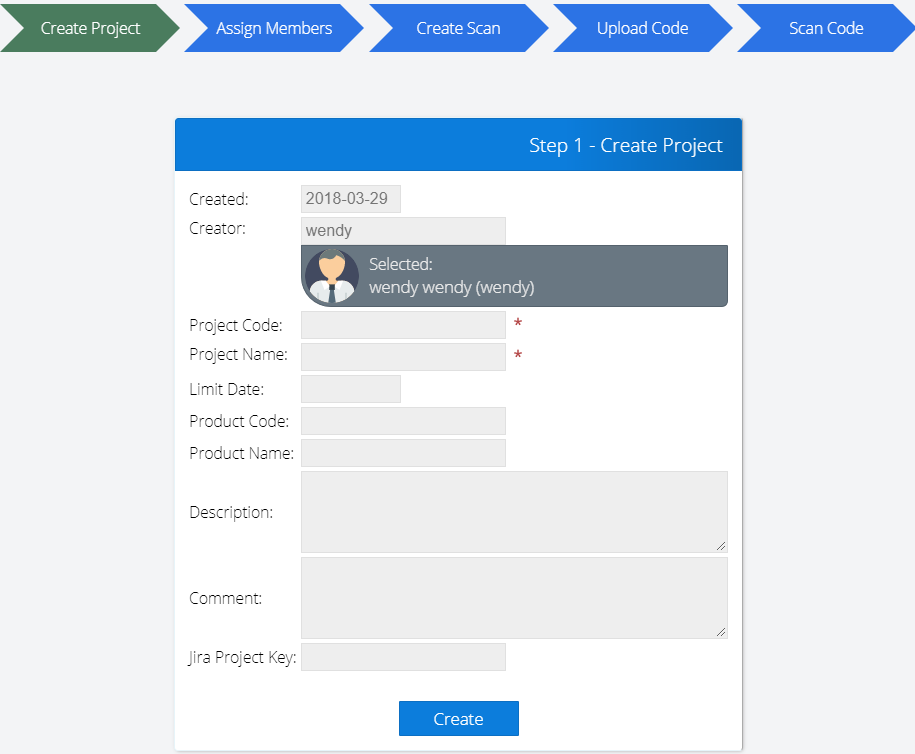Image resolution: width=915 pixels, height=754 pixels.
Task: Click the red asterisk beside Project Code
Action: (x=518, y=323)
